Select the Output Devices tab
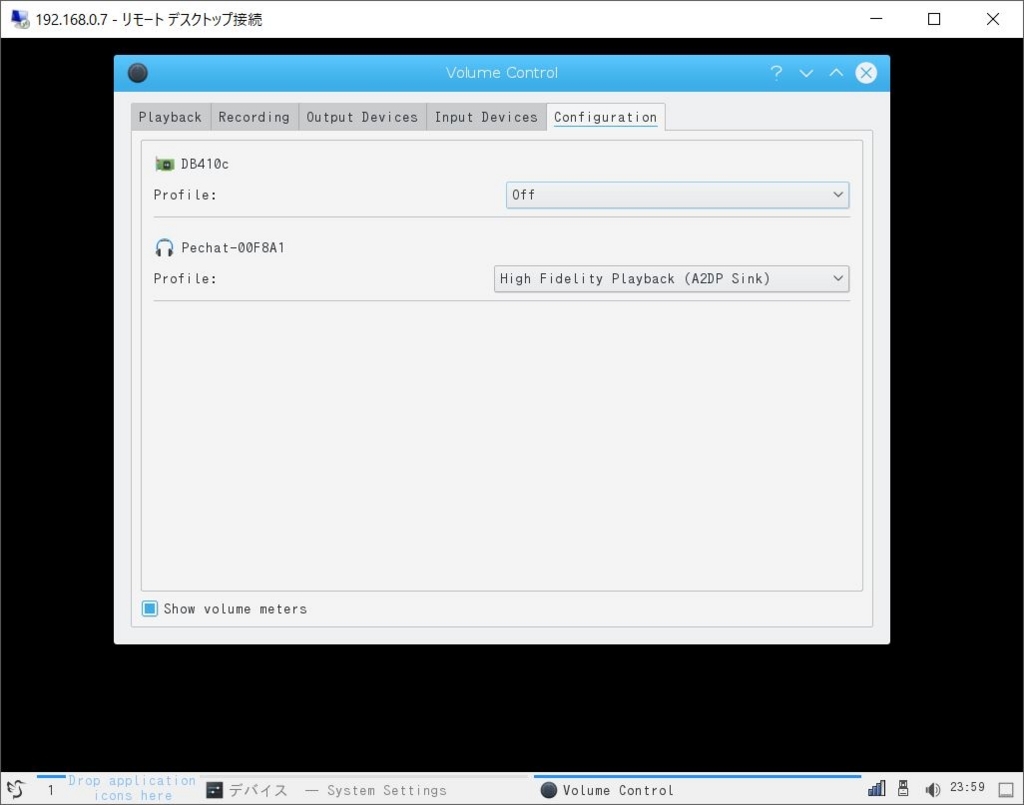This screenshot has width=1024, height=805. [362, 117]
